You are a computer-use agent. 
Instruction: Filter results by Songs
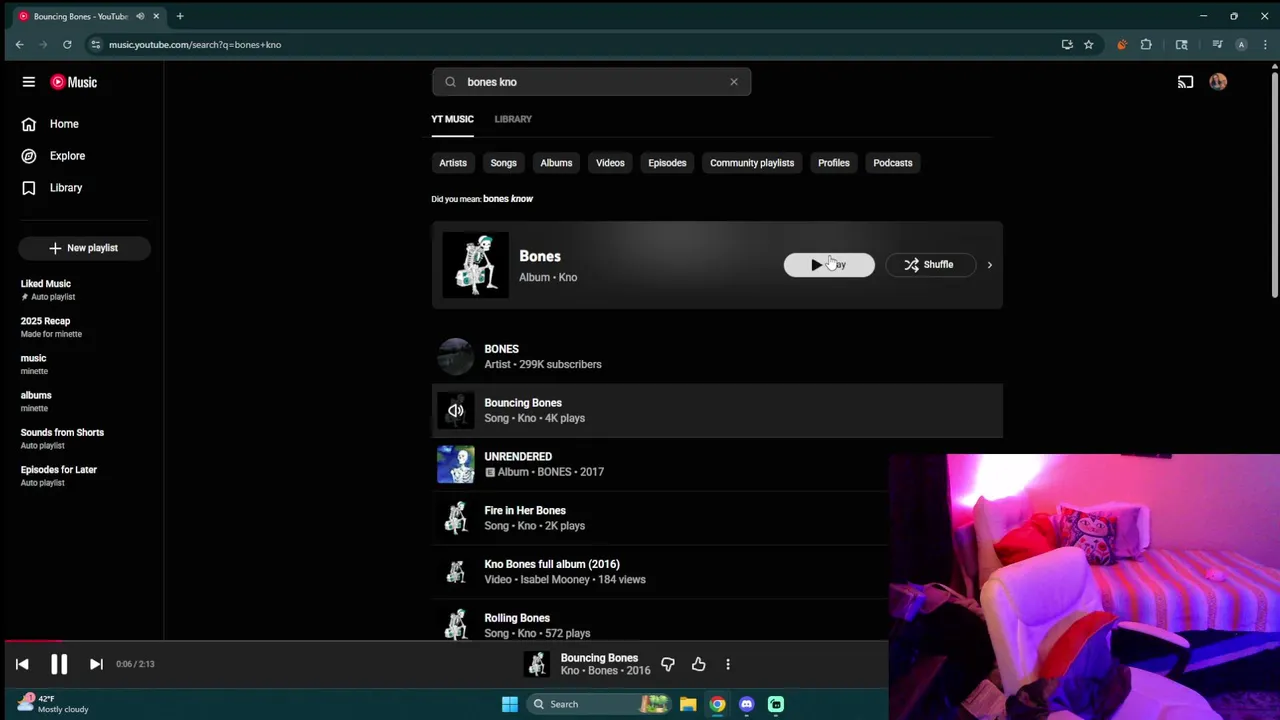(x=503, y=163)
